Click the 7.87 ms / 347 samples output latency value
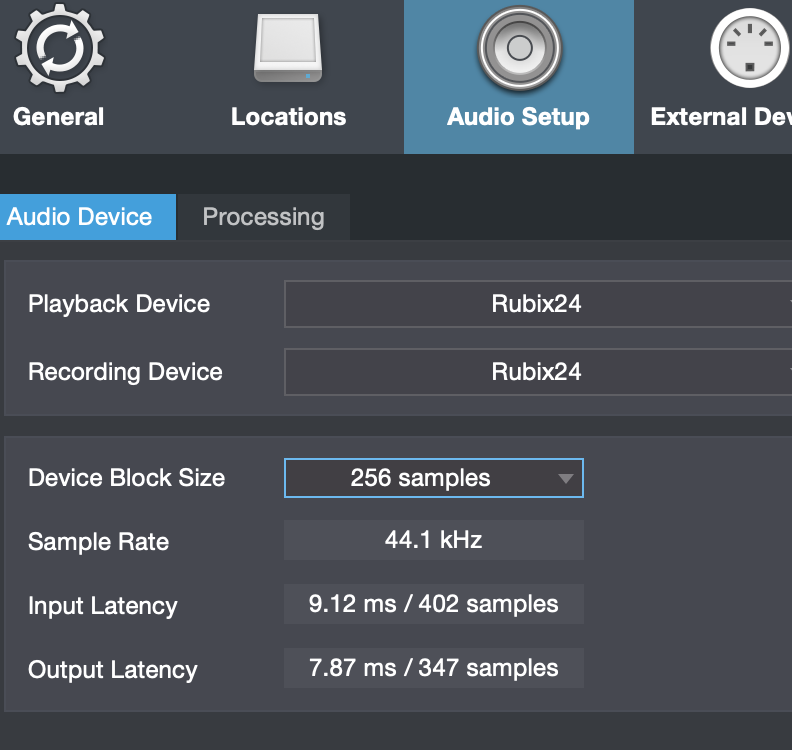Screen dimensions: 792x750 [x=434, y=668]
